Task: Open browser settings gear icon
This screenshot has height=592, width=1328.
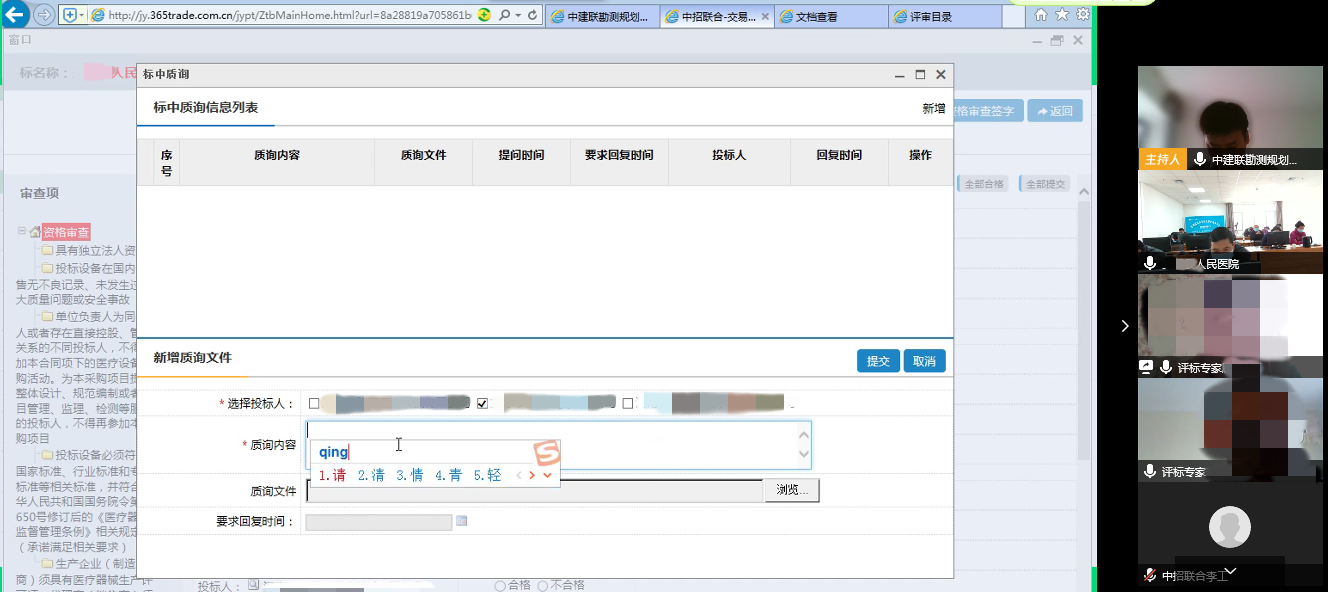Action: pyautogui.click(x=1082, y=15)
